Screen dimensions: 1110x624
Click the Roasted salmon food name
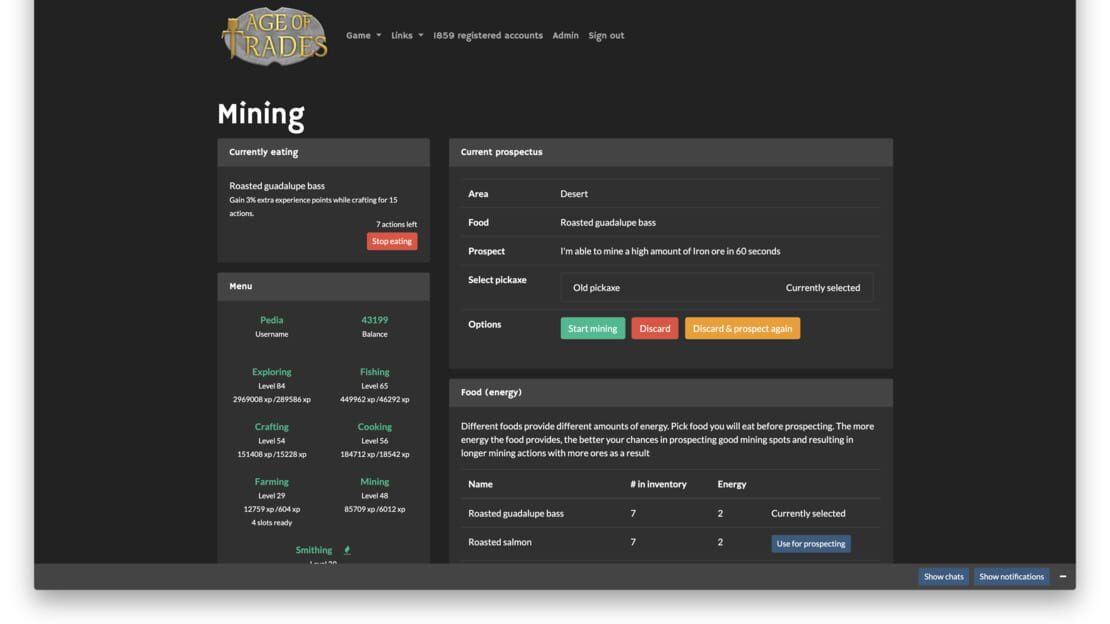[500, 543]
